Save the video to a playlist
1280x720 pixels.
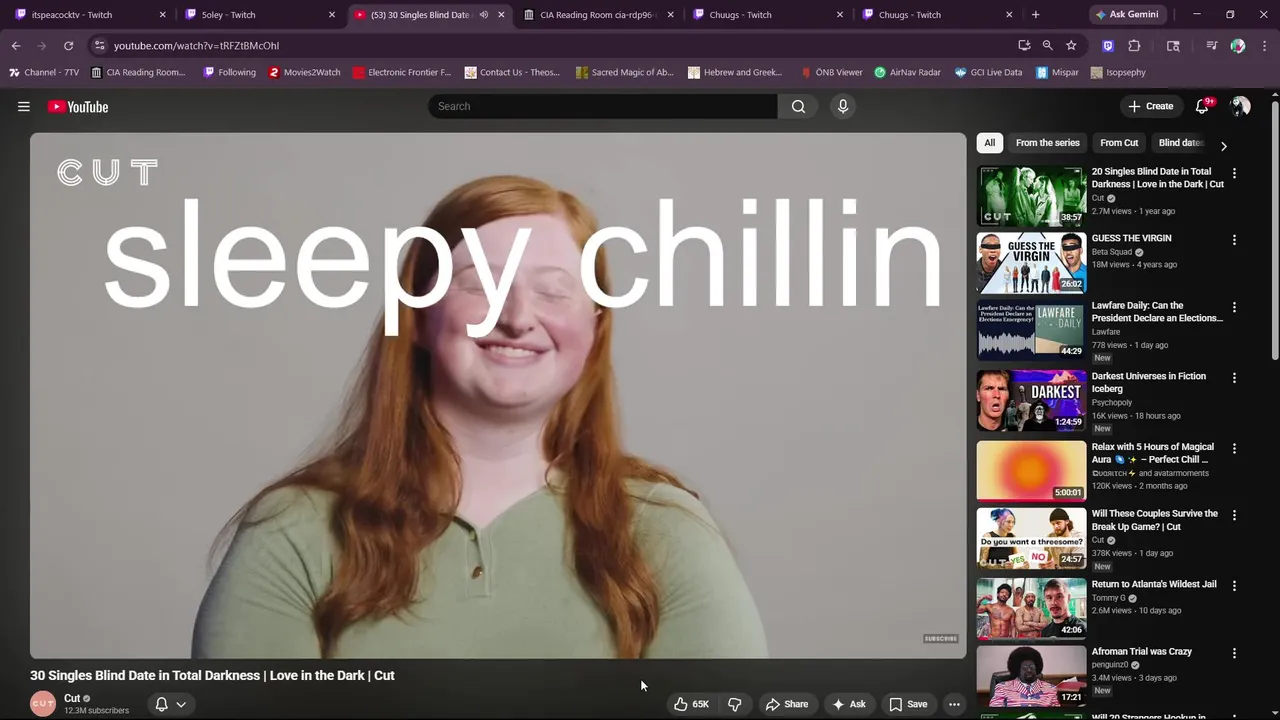(x=908, y=704)
